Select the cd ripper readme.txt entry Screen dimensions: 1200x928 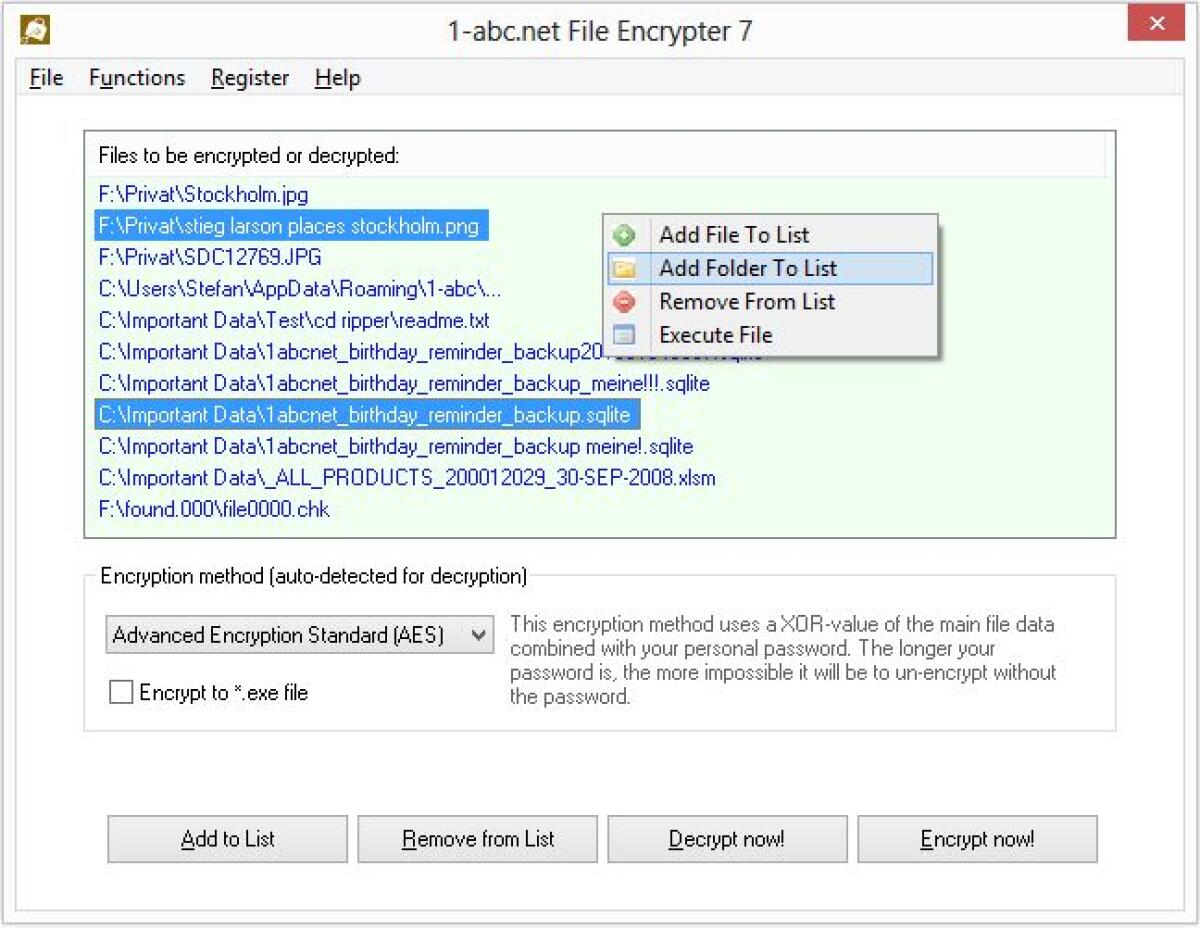[x=293, y=320]
